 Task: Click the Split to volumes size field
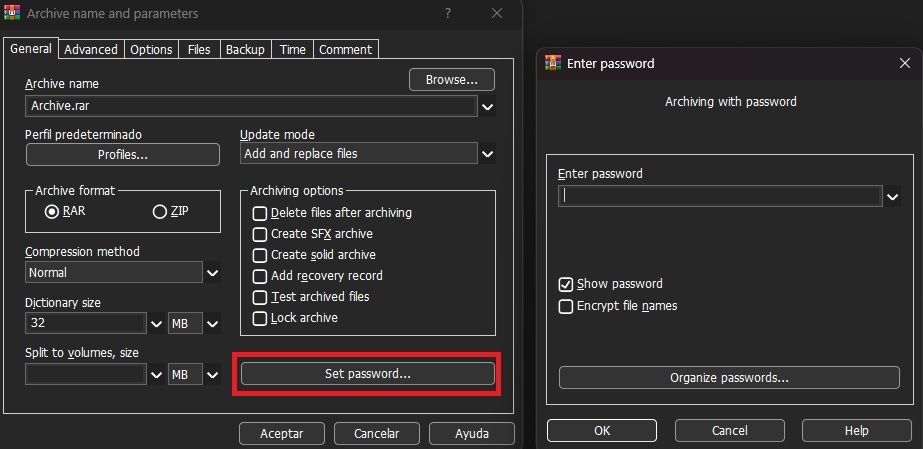point(86,374)
